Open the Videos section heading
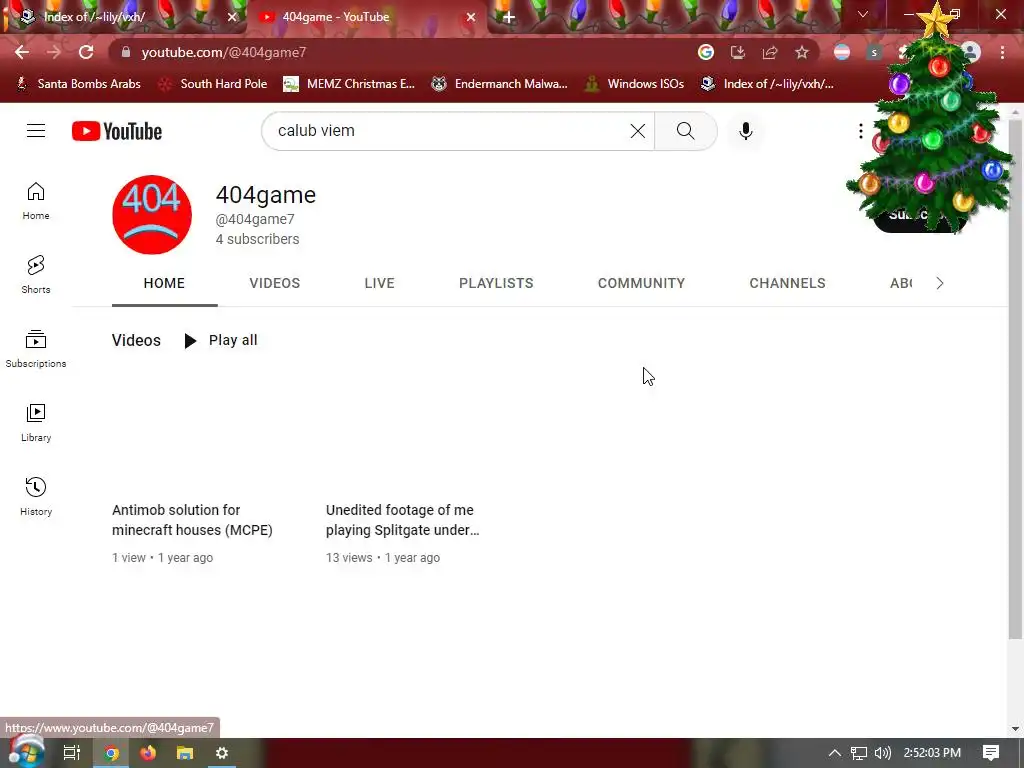This screenshot has height=768, width=1024. click(136, 340)
